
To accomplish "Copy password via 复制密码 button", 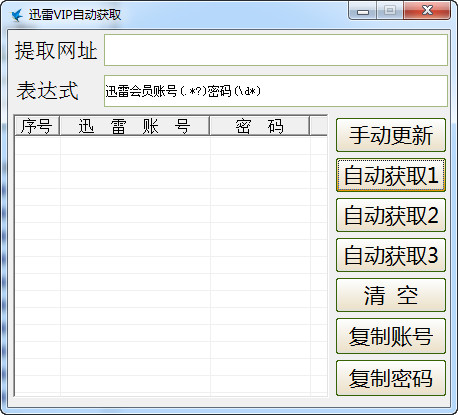I will tap(391, 378).
